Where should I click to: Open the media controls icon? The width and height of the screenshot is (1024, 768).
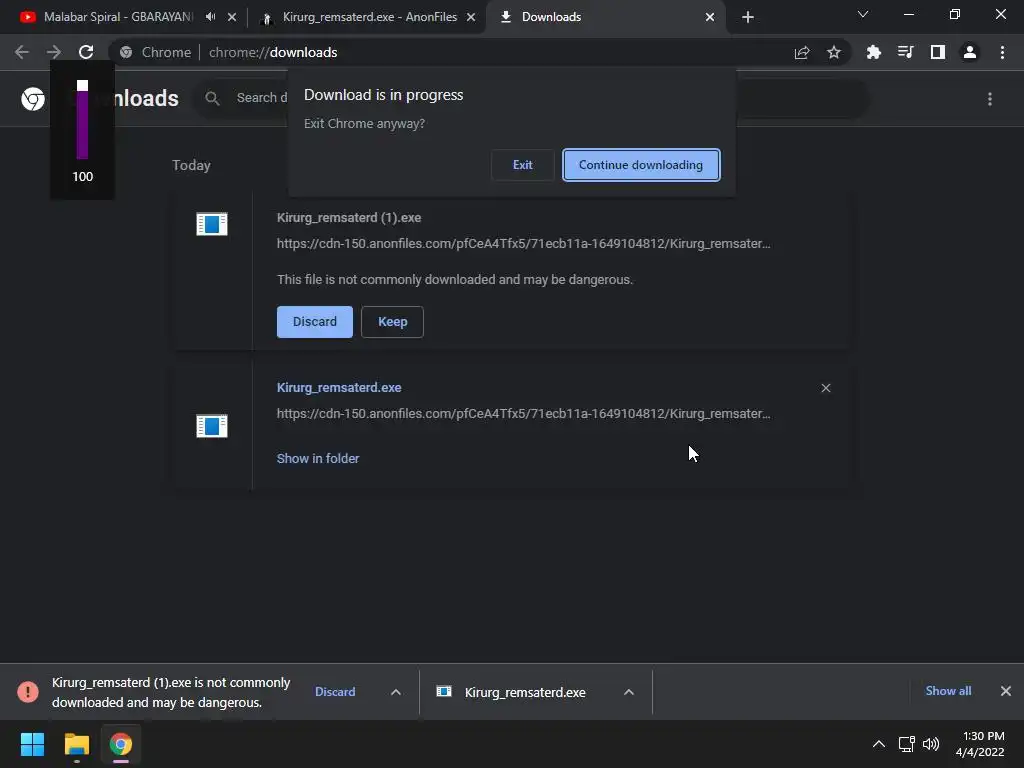[905, 52]
